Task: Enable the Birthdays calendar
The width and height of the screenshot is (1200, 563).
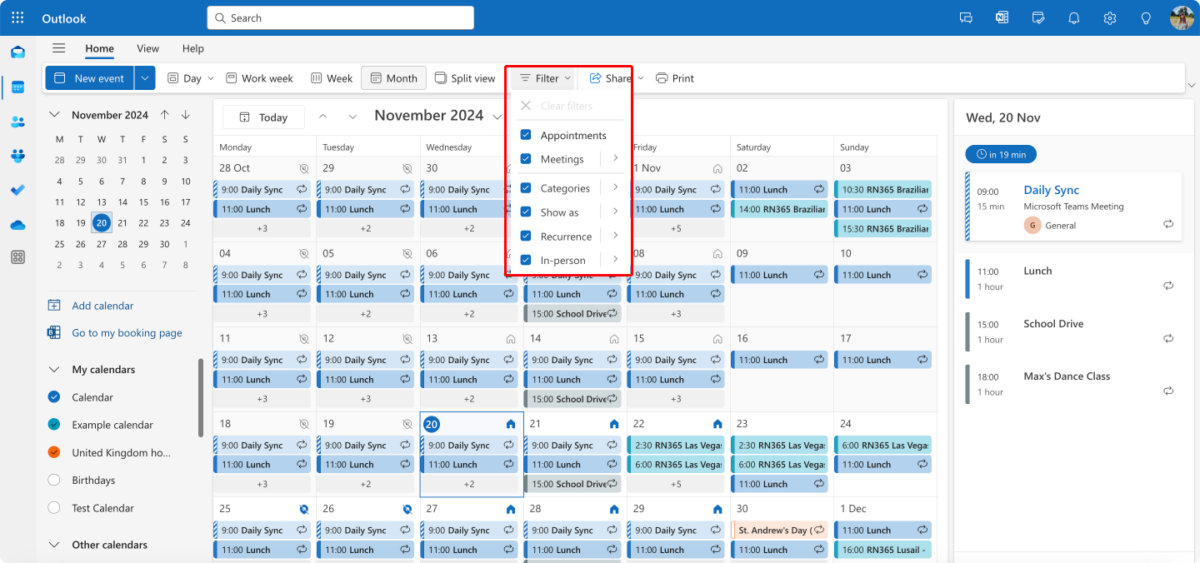Action: (54, 480)
